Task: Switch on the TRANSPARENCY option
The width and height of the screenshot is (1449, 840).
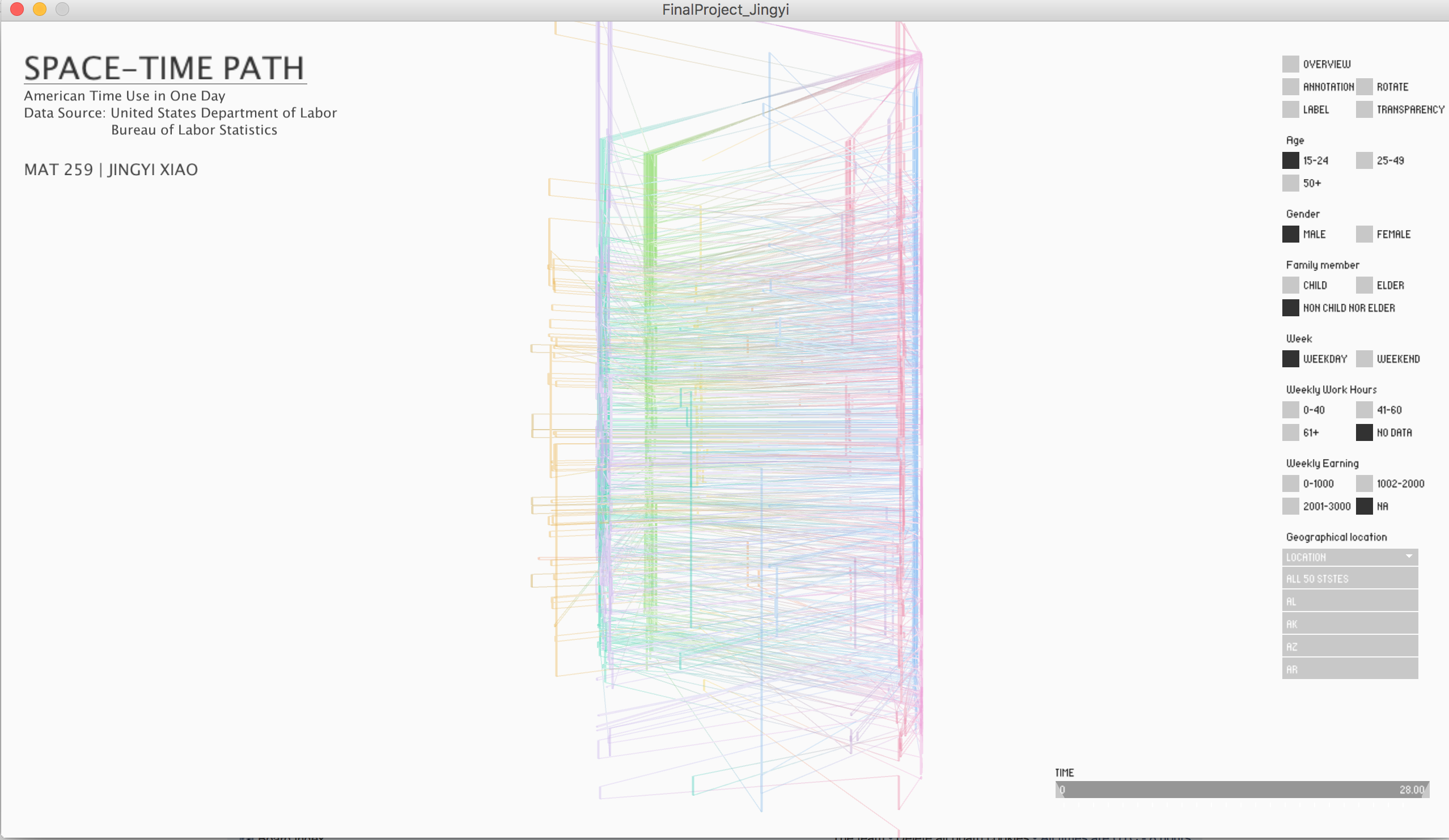Action: coord(1364,109)
